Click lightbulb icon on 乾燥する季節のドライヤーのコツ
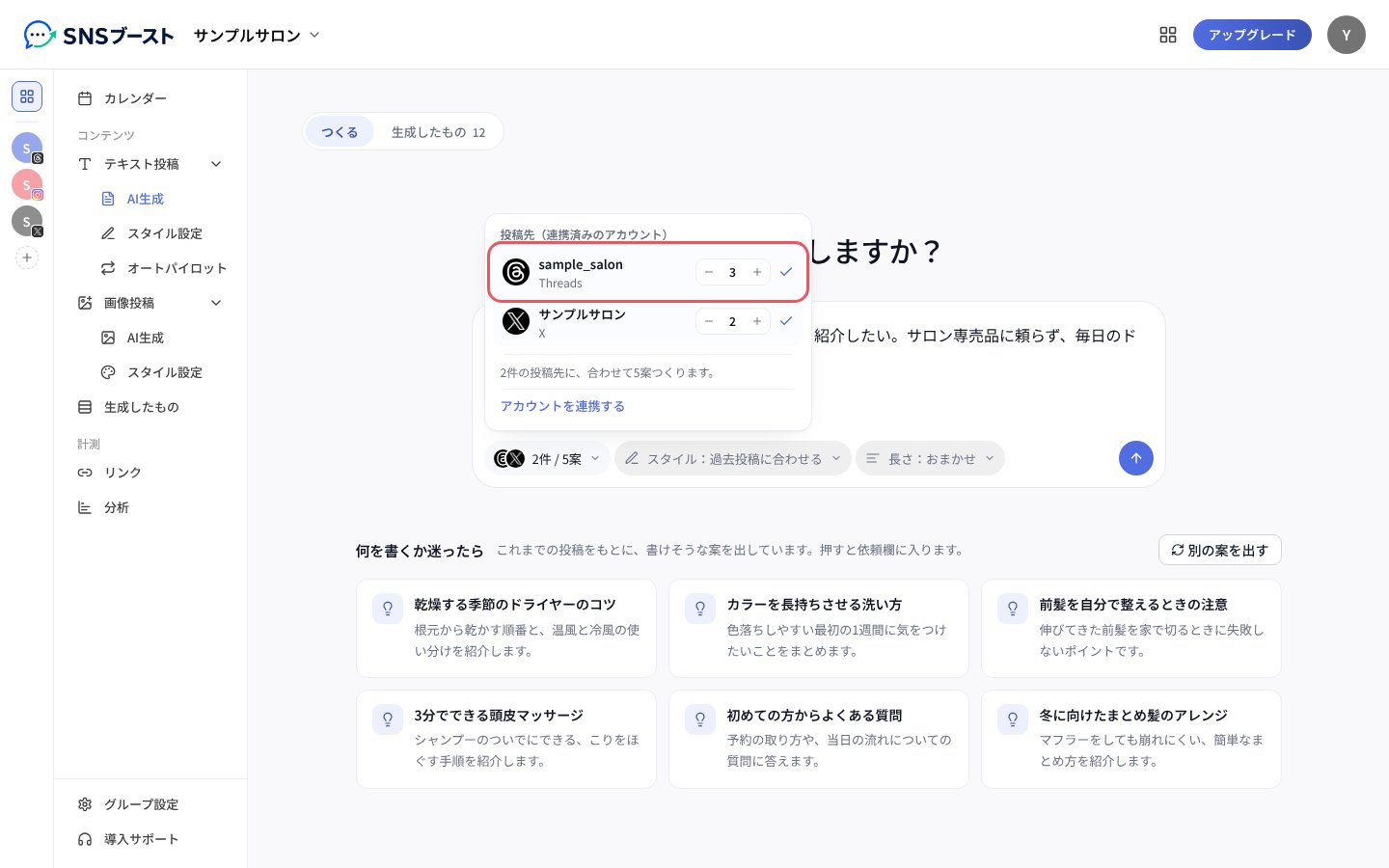1389x868 pixels. [388, 609]
